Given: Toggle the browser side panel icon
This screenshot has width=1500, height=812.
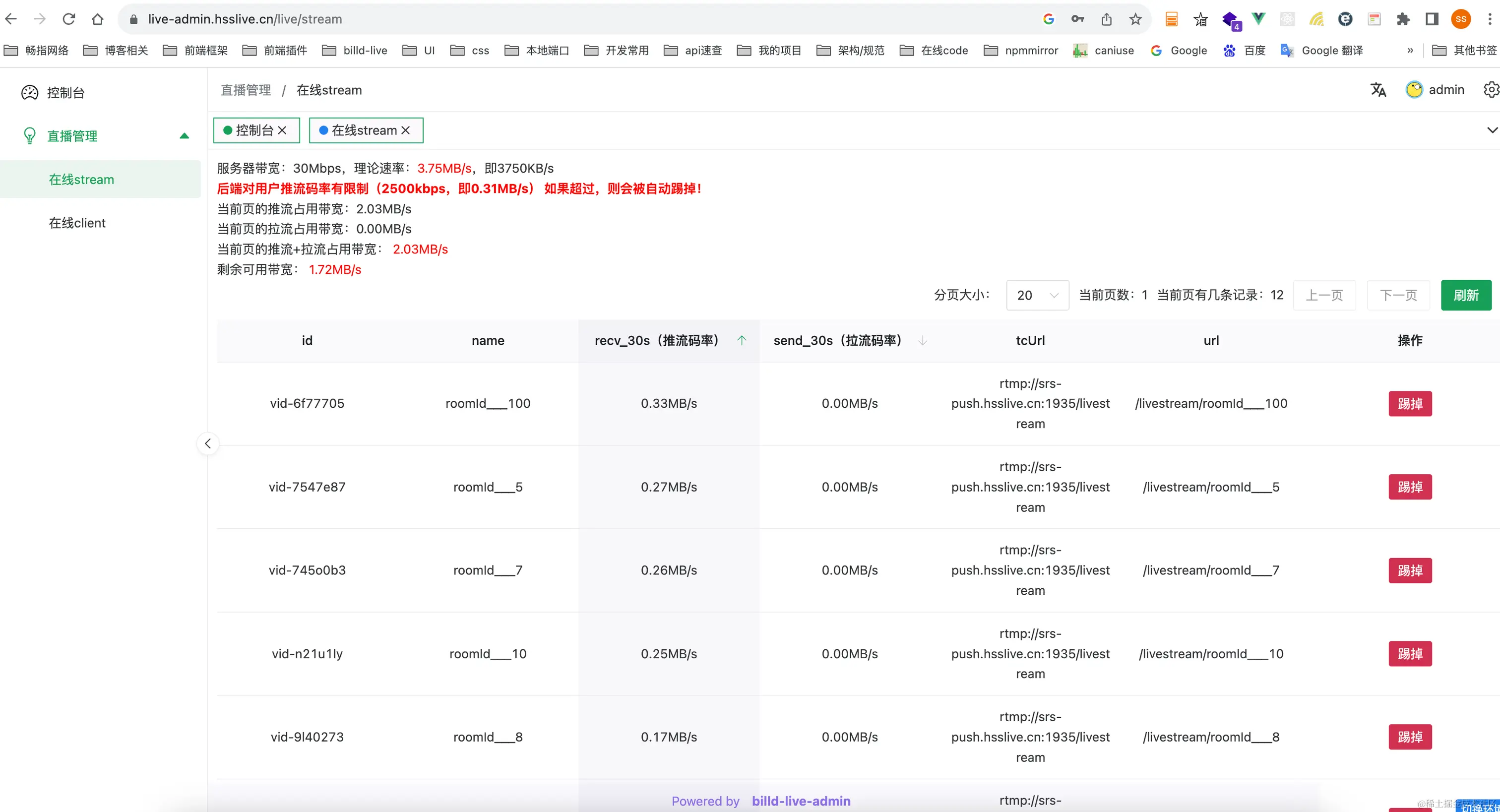Looking at the screenshot, I should tap(1432, 19).
